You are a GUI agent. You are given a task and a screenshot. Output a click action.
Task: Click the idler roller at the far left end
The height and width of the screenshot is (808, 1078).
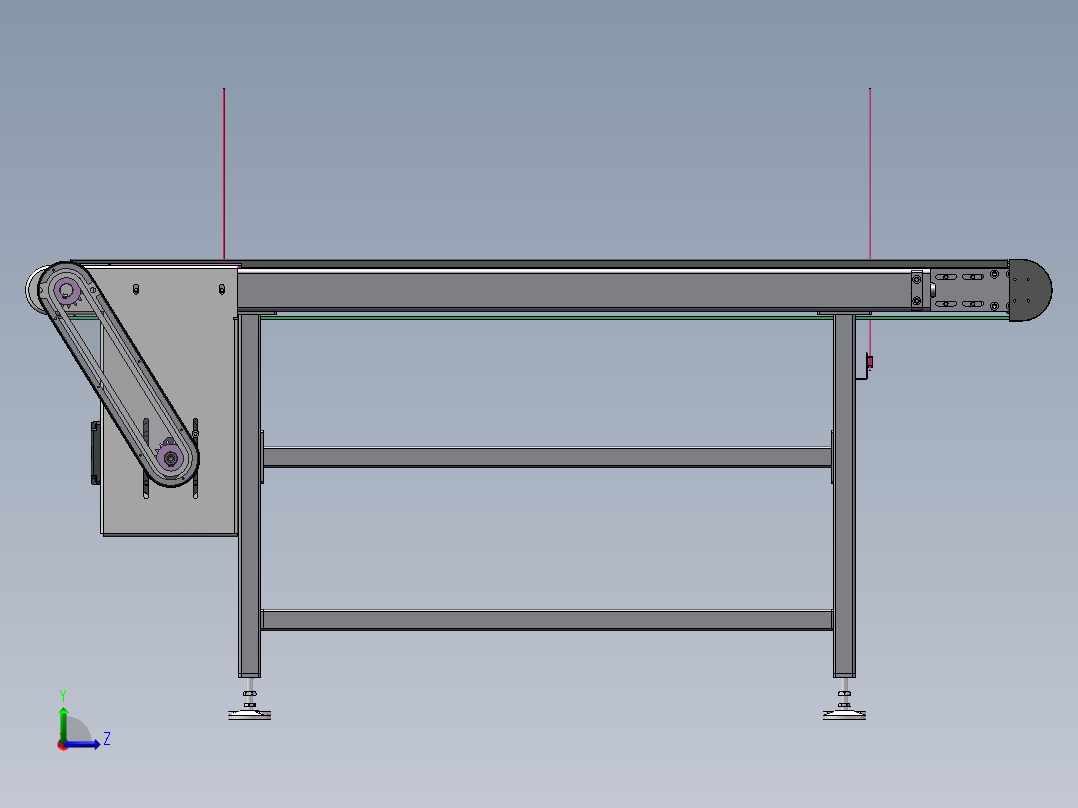click(x=37, y=288)
